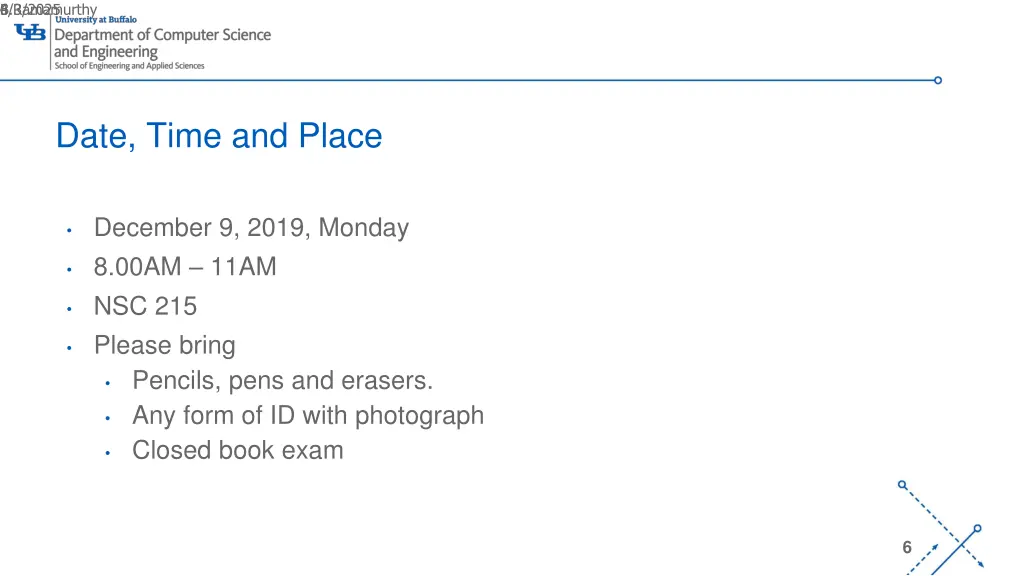This screenshot has width=1024, height=576.
Task: Click the bullet dot before NSC 215
Action: [x=69, y=308]
